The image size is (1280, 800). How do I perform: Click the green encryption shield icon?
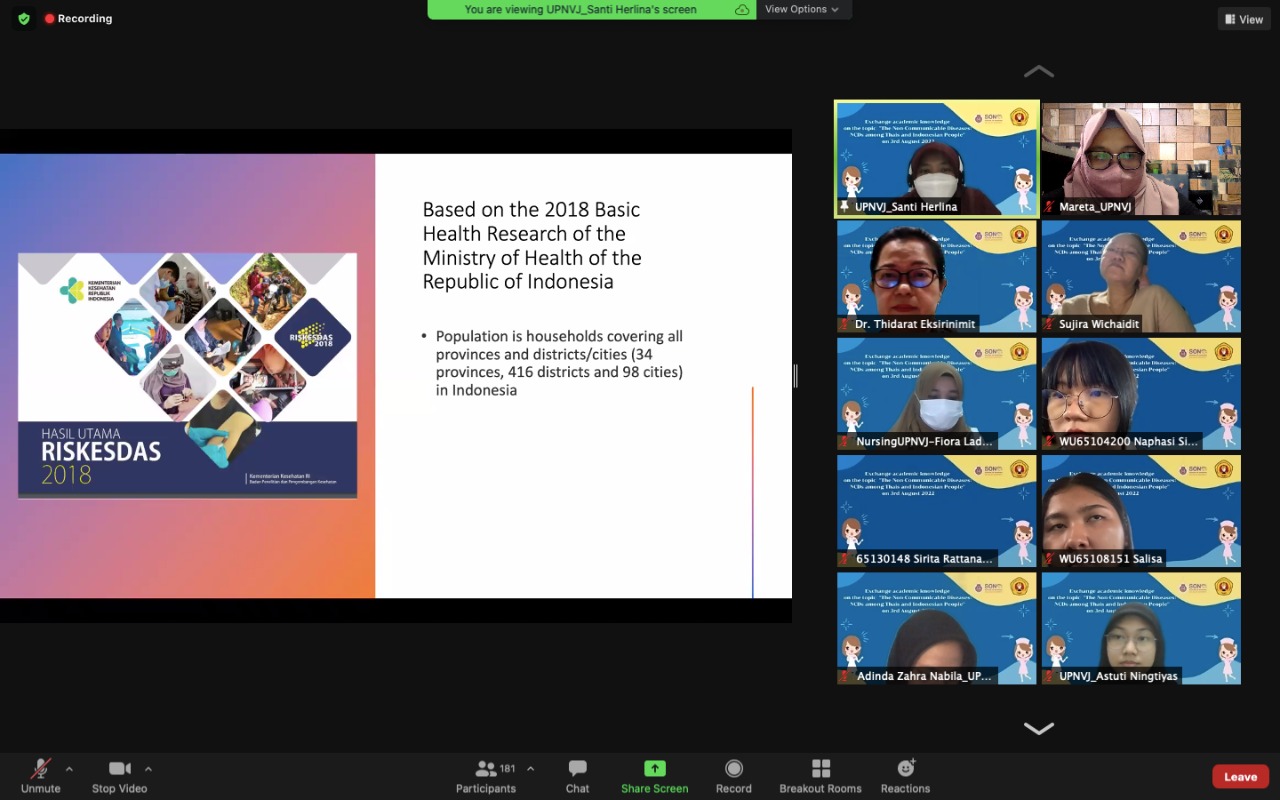pos(24,18)
